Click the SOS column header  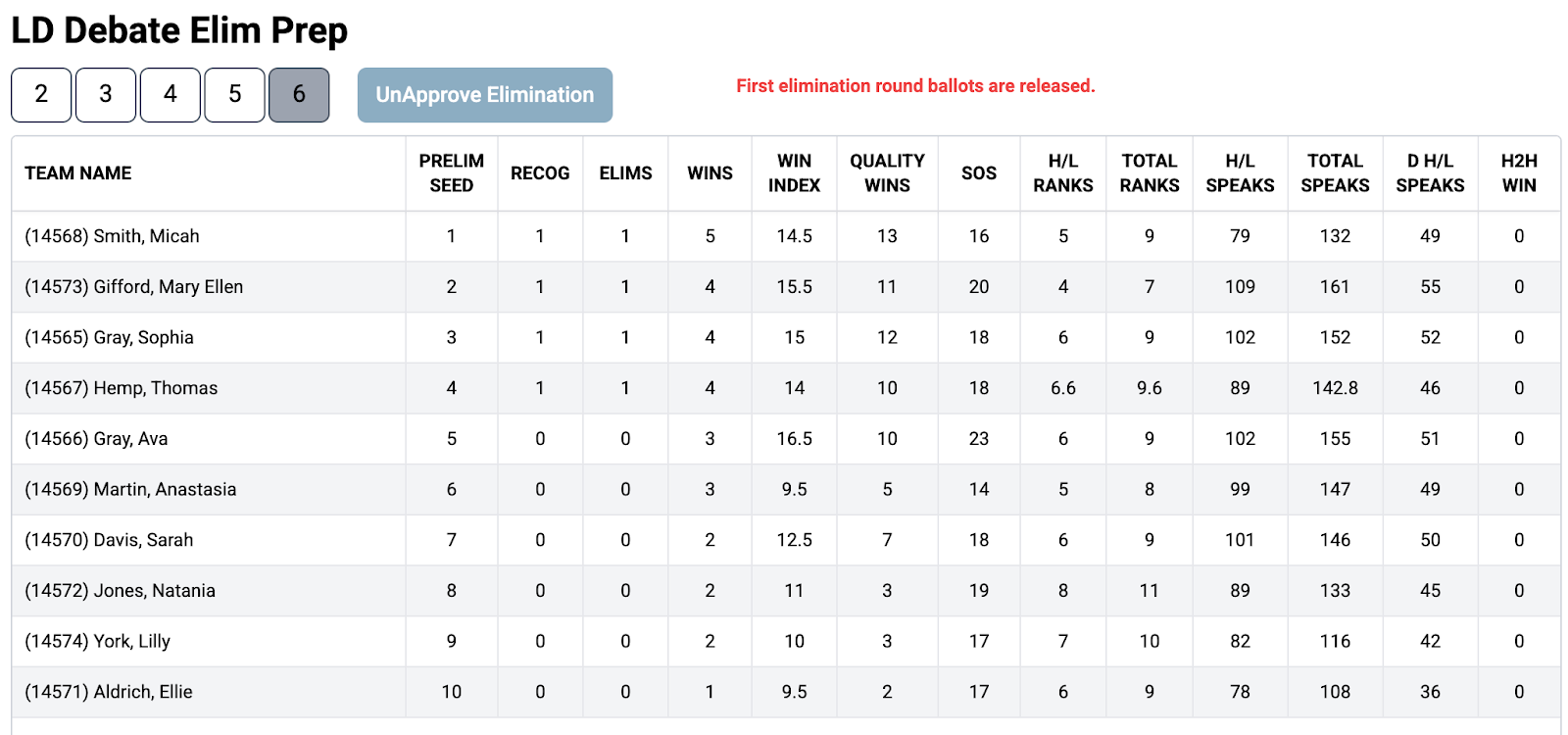(979, 173)
